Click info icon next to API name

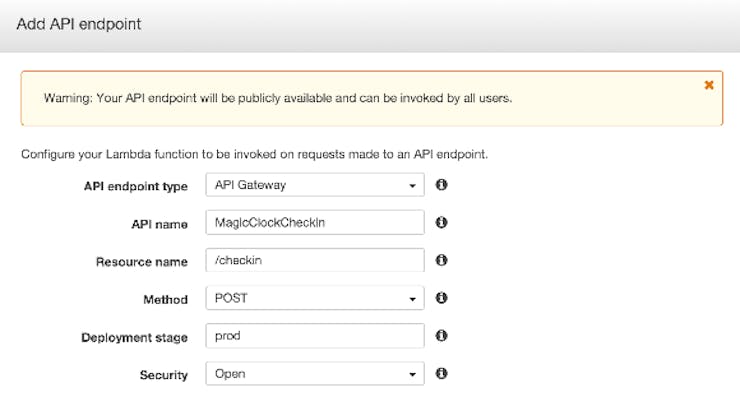click(441, 222)
